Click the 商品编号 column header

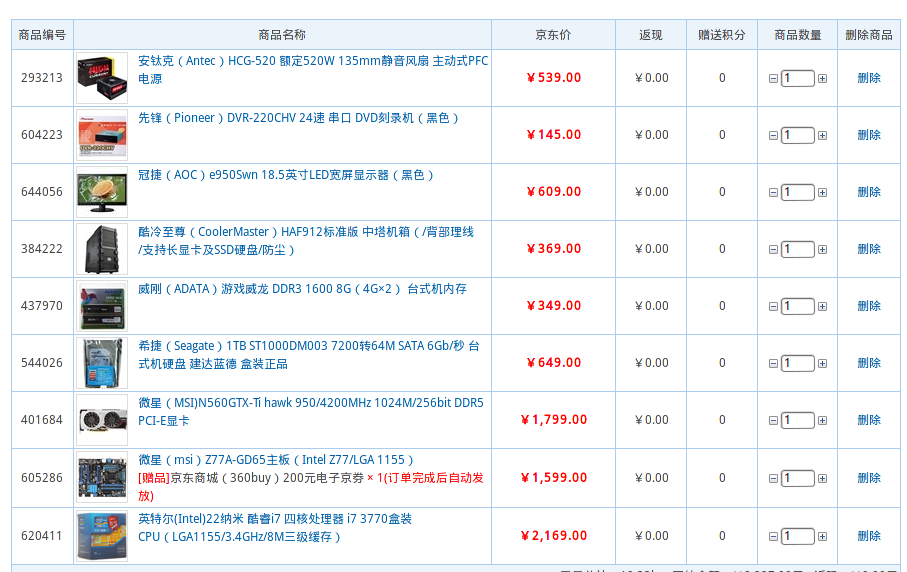pyautogui.click(x=42, y=35)
